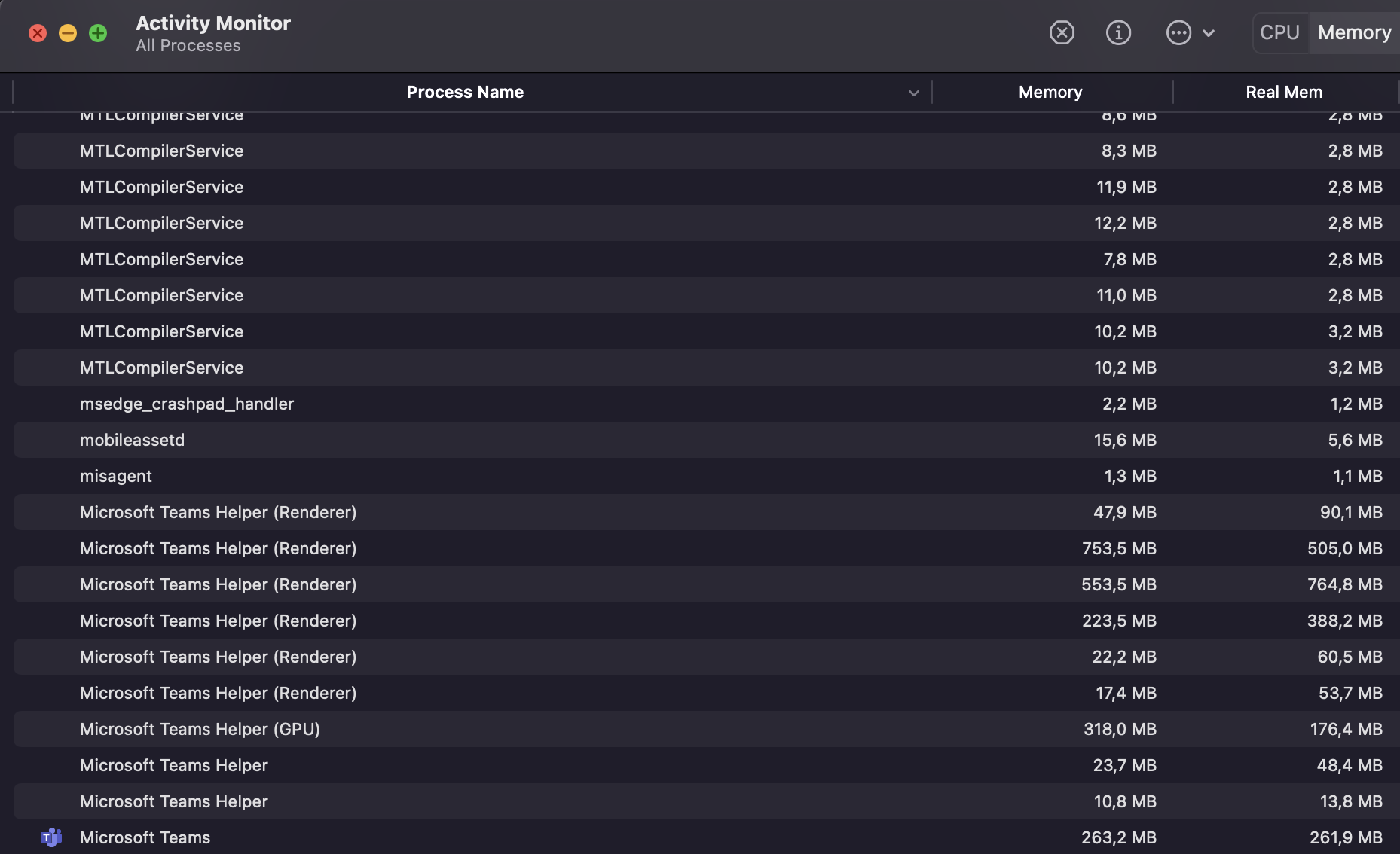
Task: Select MTLCompilerService row with 12,2 MB
Action: pos(706,223)
